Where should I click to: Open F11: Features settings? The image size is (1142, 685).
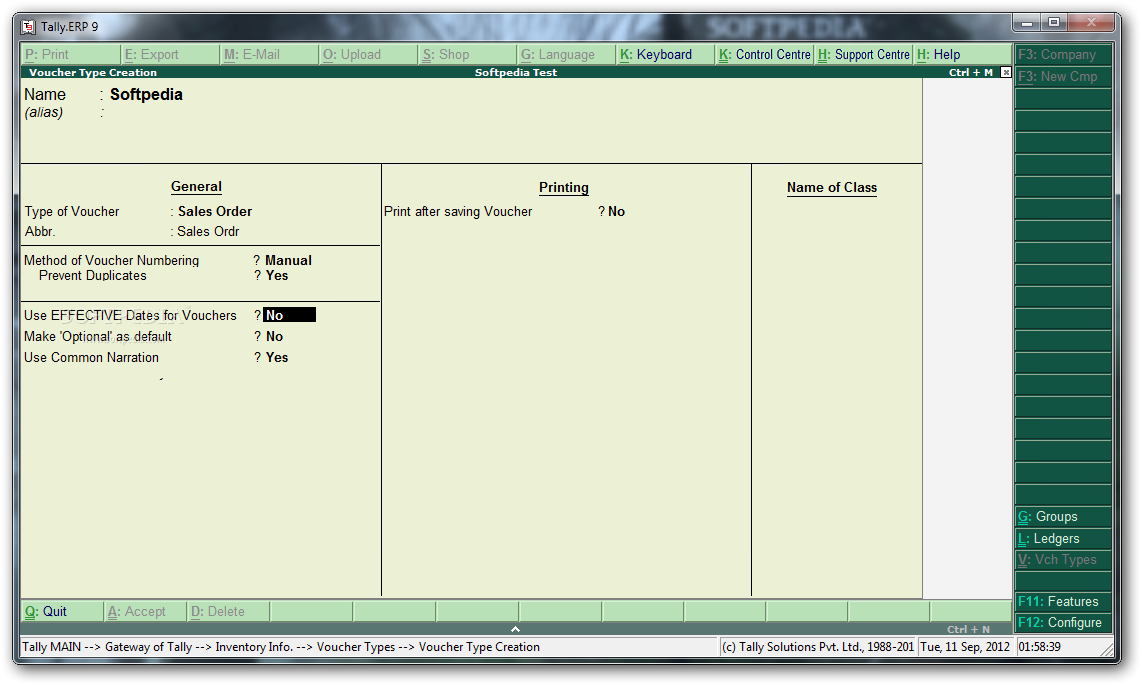pos(1063,601)
